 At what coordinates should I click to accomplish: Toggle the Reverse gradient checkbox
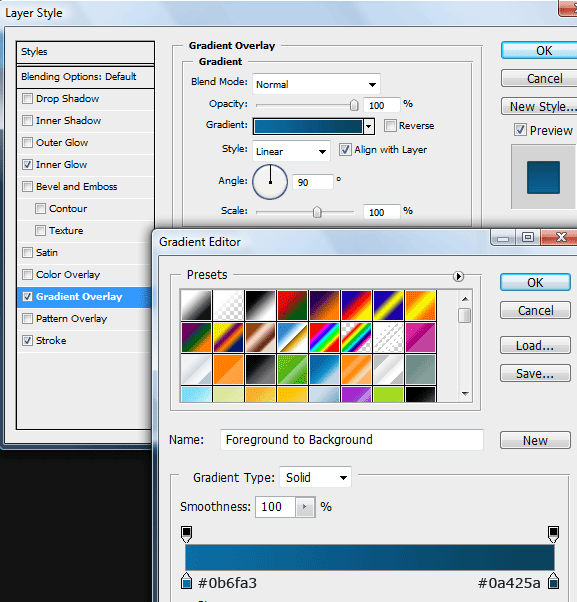pyautogui.click(x=390, y=126)
